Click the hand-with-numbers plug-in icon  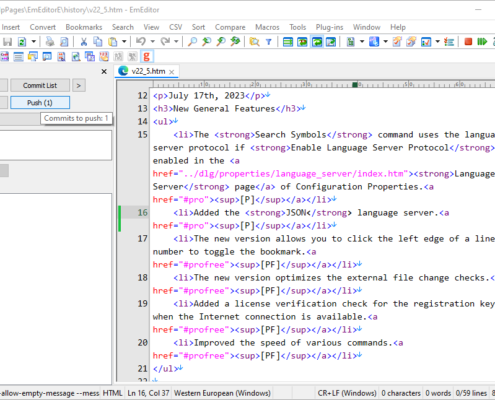[x=104, y=56]
